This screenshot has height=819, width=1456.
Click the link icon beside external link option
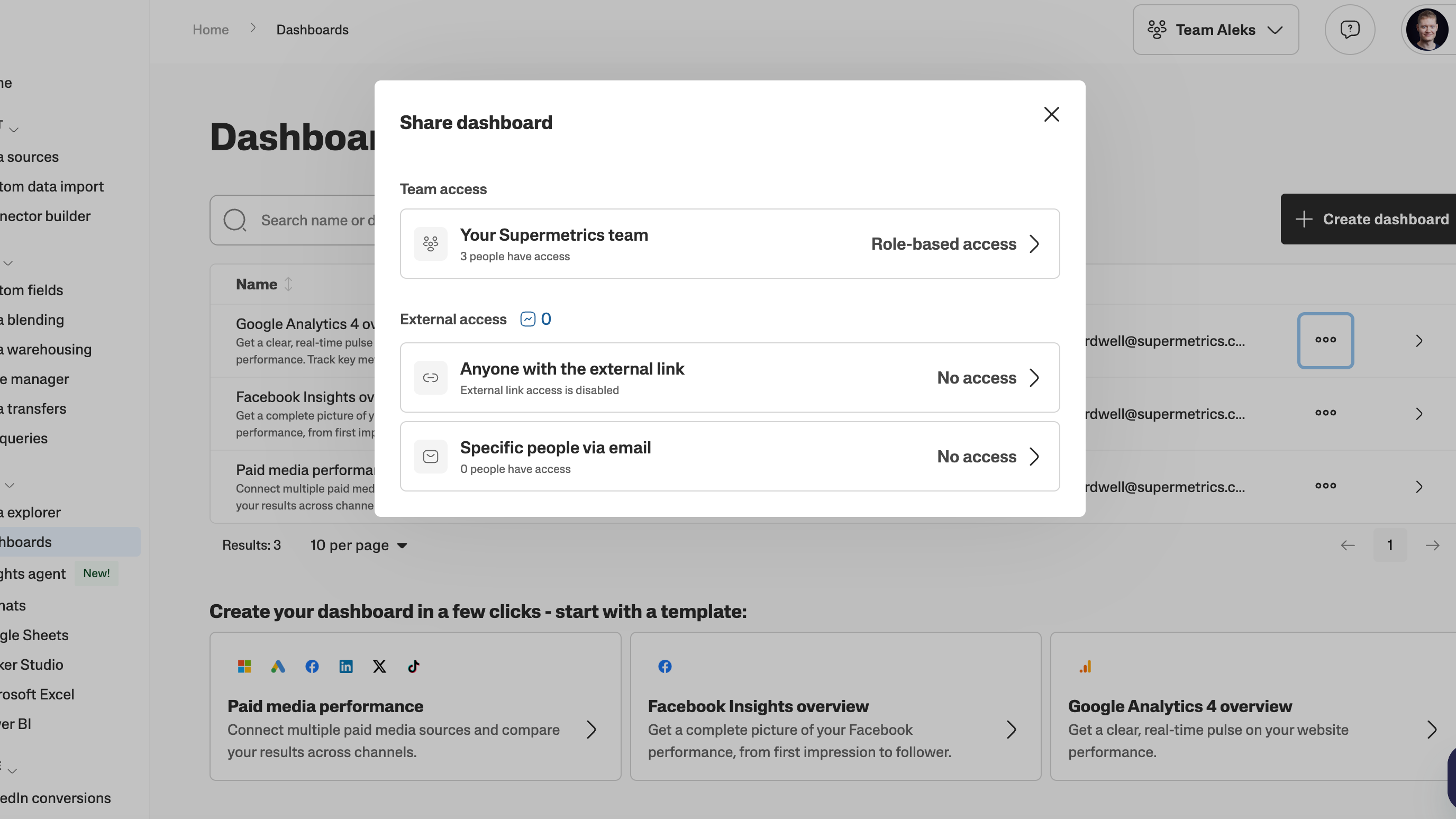click(431, 378)
